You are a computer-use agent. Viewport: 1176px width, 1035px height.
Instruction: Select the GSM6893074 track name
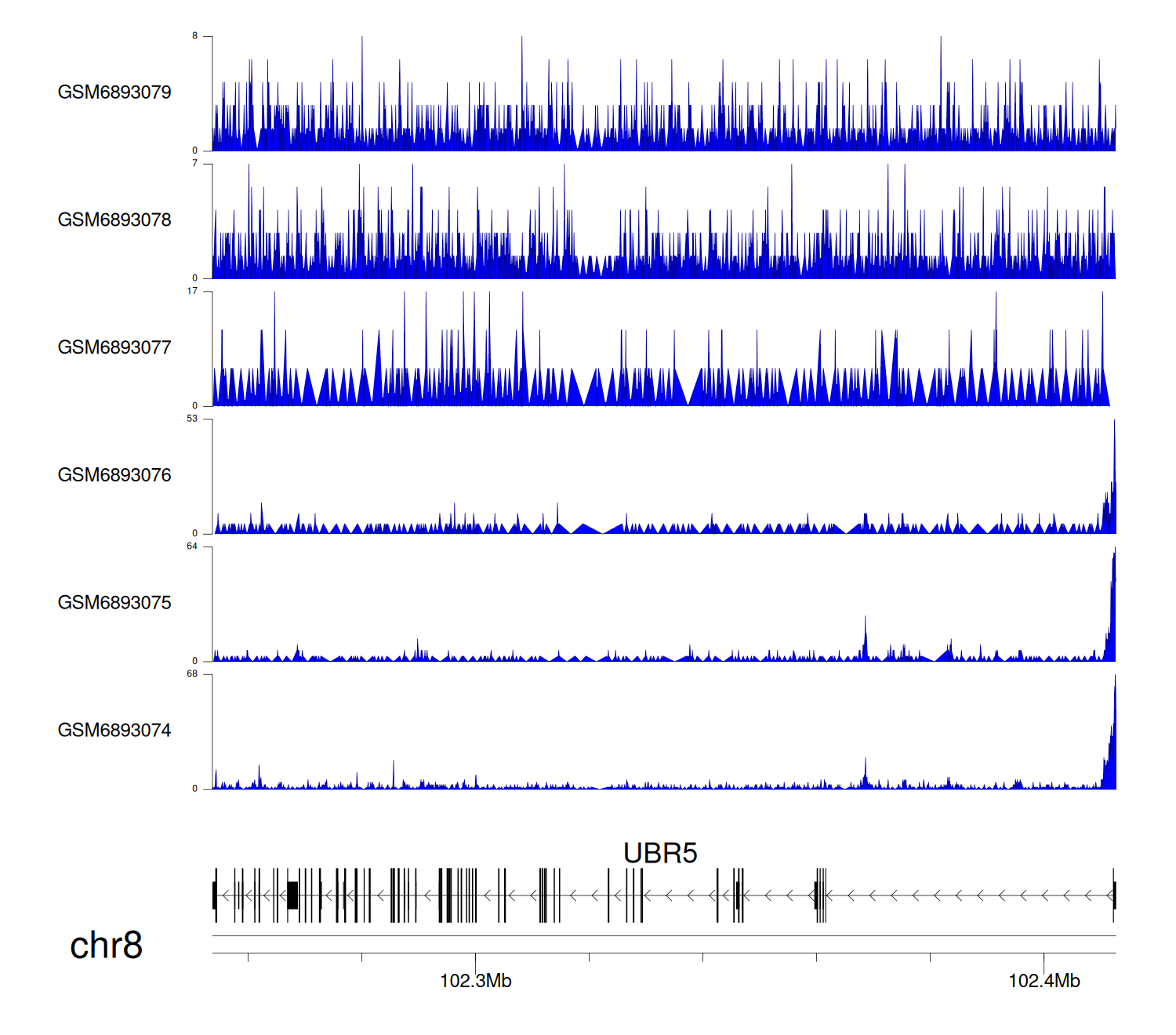(114, 731)
